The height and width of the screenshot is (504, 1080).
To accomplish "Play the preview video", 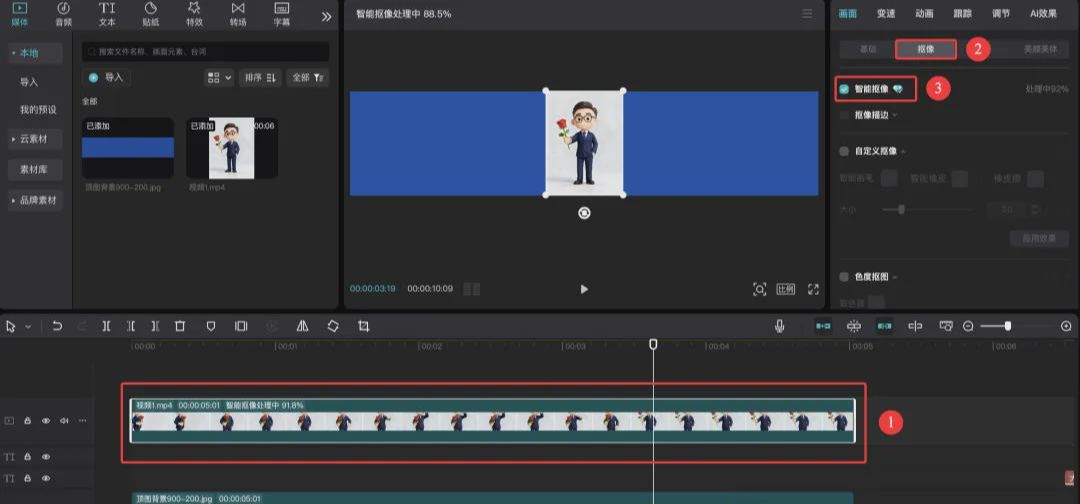I will point(584,289).
